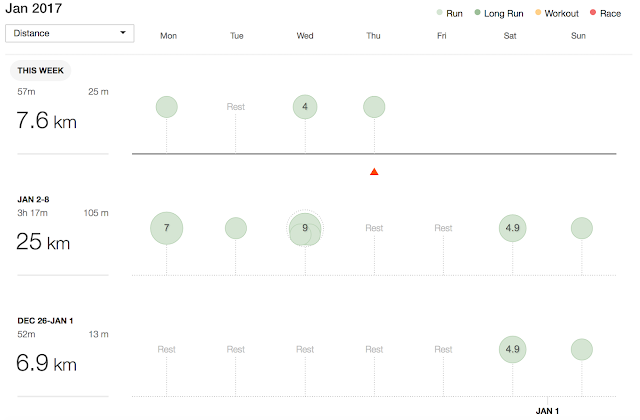Click this week's Monday run bubble

tap(167, 107)
